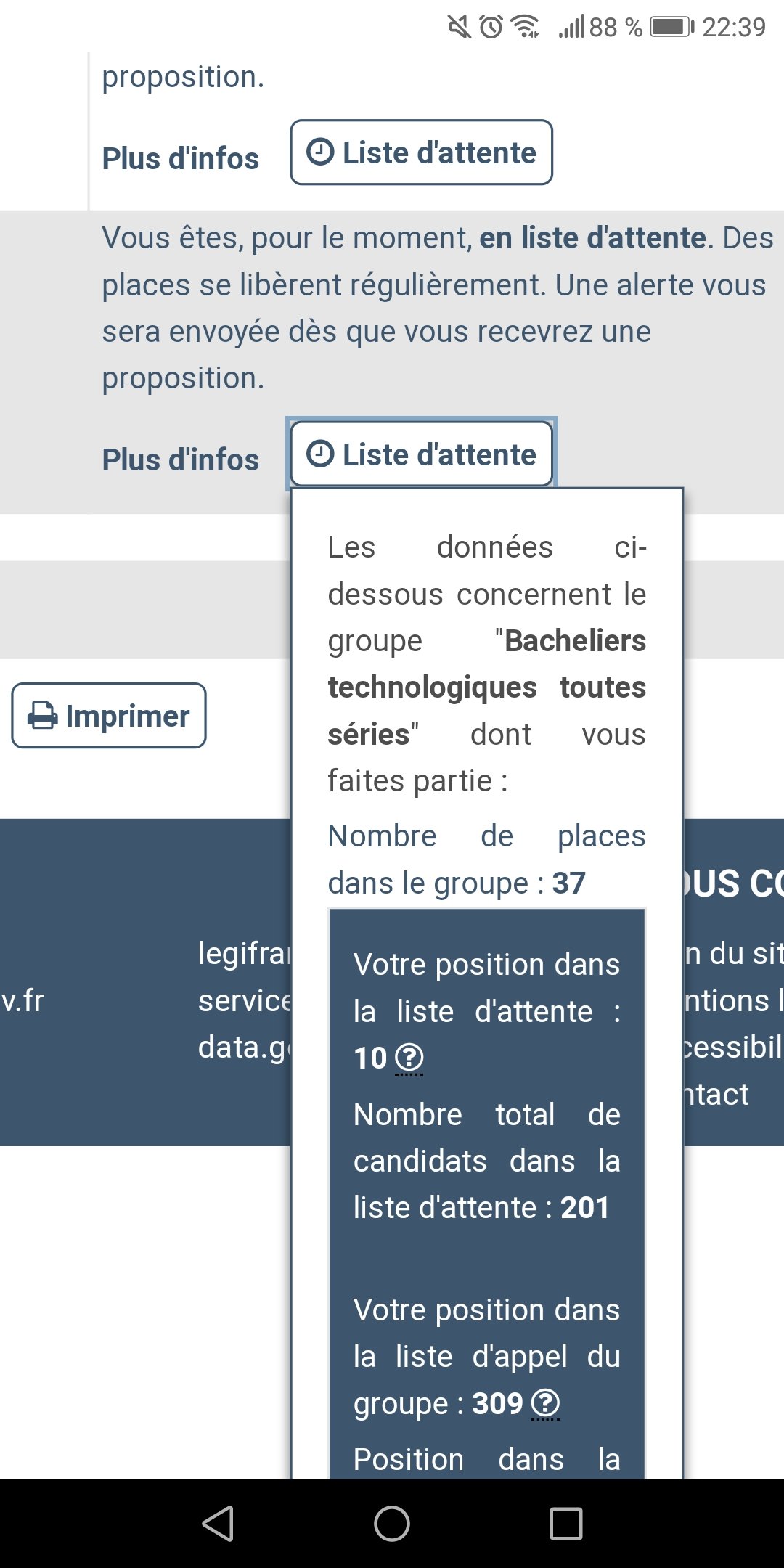Expand the upper white-section Liste d'attente button

tap(421, 152)
